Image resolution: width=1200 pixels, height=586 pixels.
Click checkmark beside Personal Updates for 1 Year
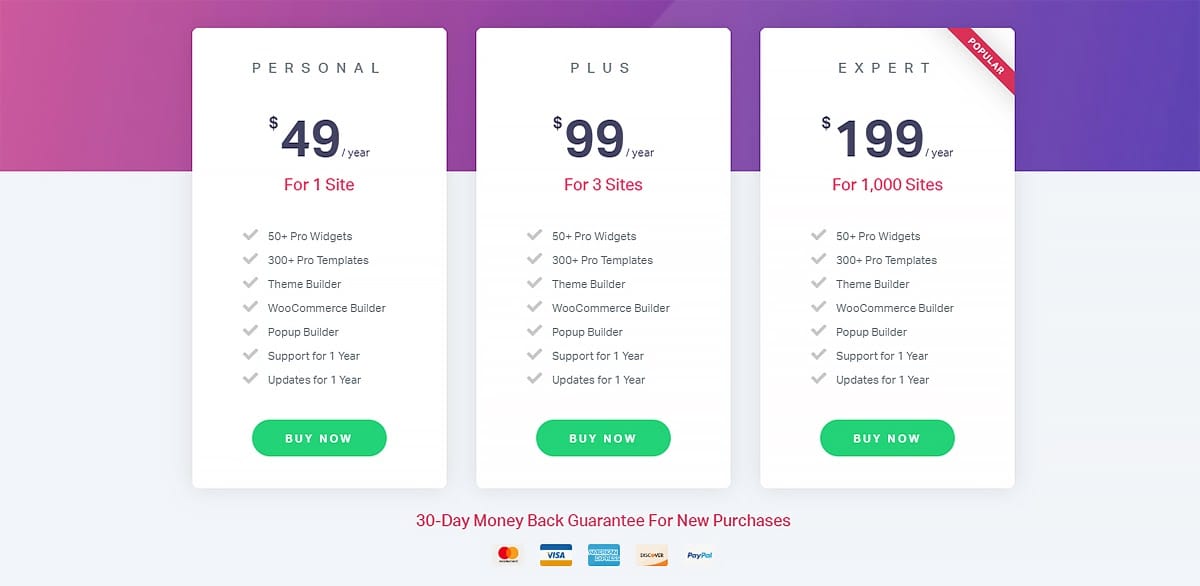251,380
